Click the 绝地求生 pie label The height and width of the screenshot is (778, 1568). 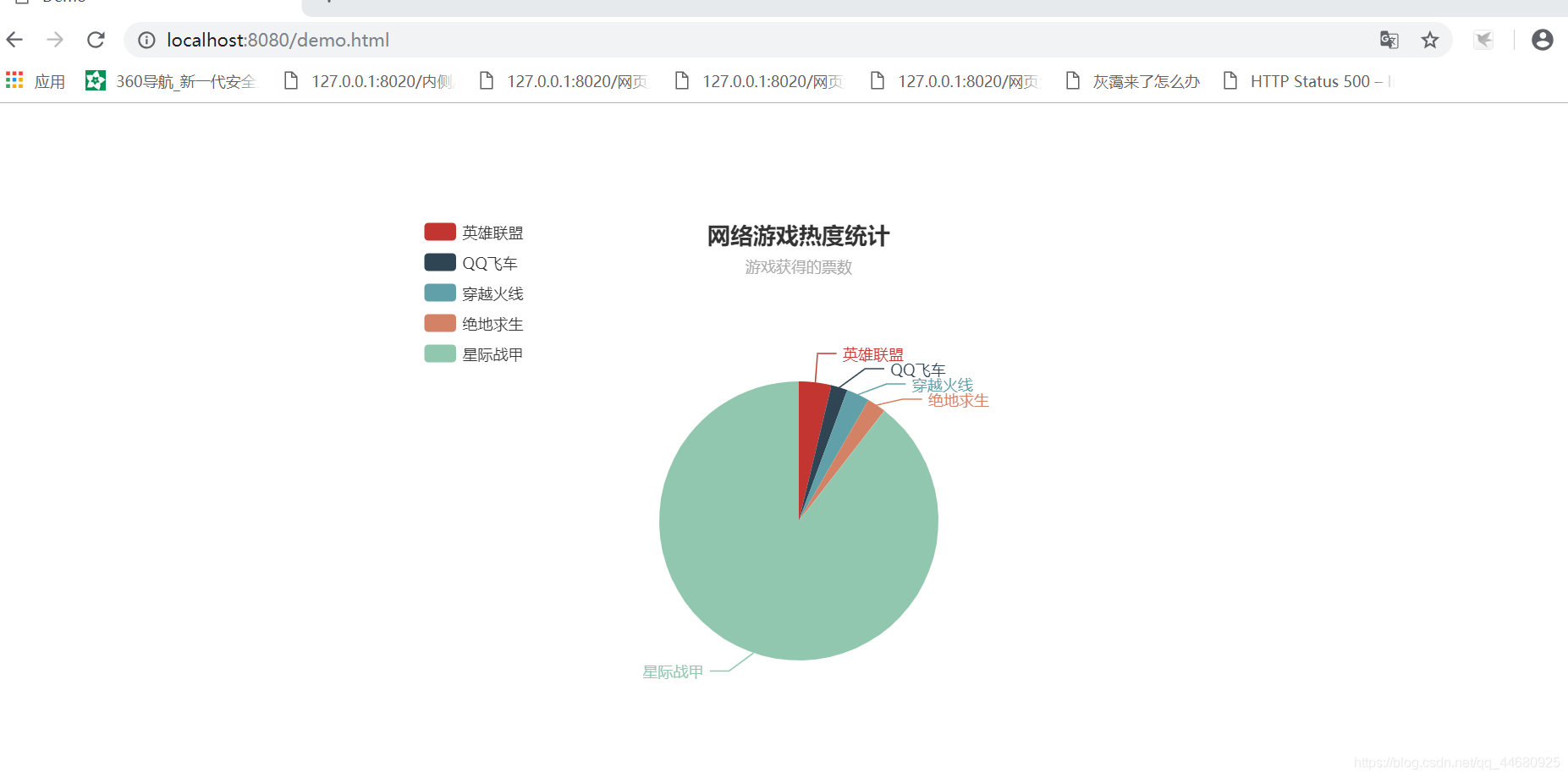click(958, 401)
